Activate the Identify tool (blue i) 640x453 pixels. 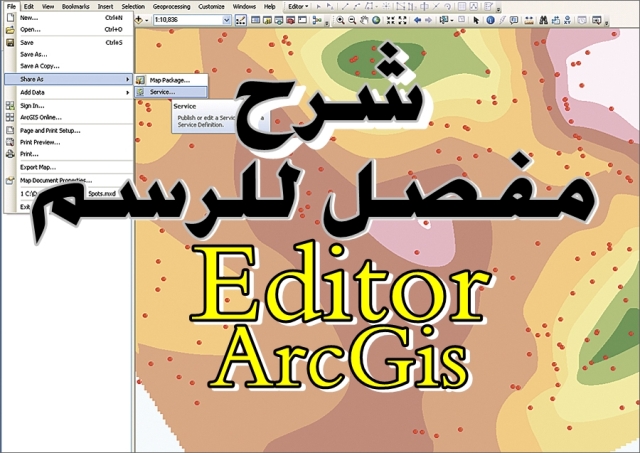pyautogui.click(x=490, y=20)
